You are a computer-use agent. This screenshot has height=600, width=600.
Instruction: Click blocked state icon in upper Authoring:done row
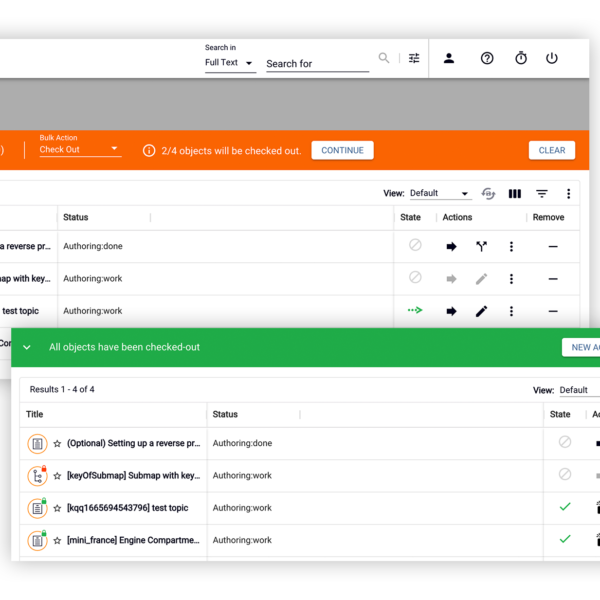coord(415,245)
